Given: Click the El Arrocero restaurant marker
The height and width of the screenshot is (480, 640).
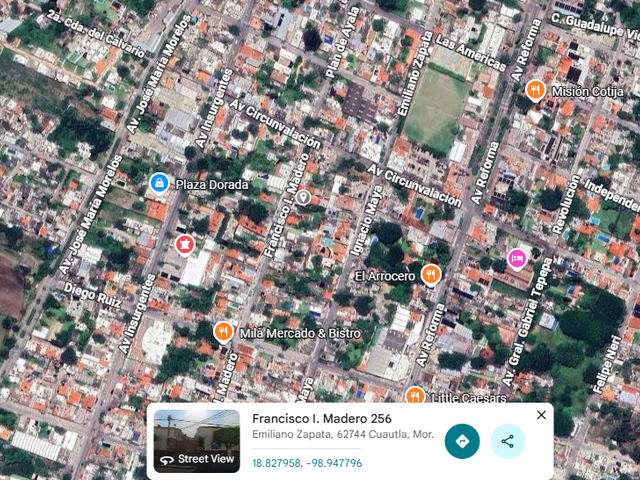Looking at the screenshot, I should click(430, 274).
